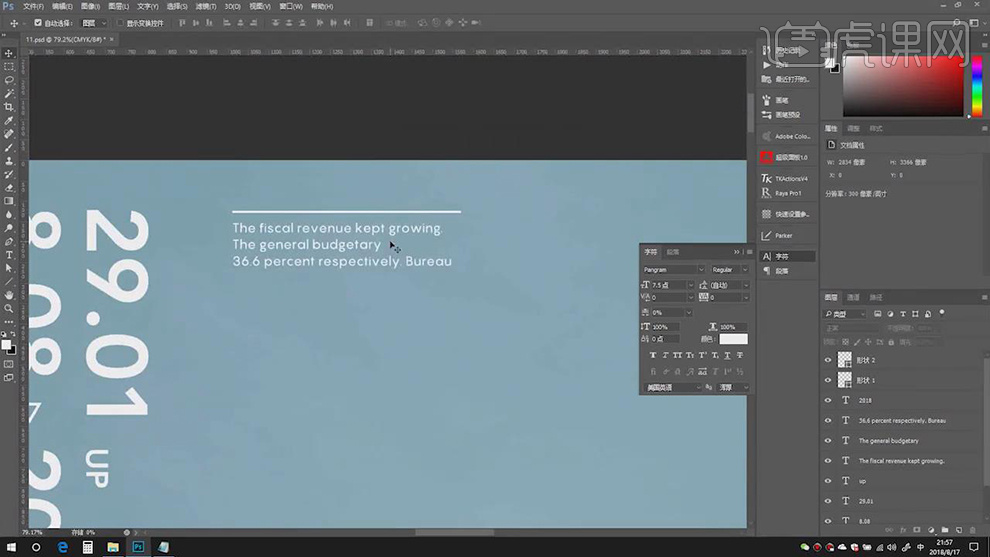Click faux bold T in Character panel
990x557 pixels.
[x=653, y=356]
